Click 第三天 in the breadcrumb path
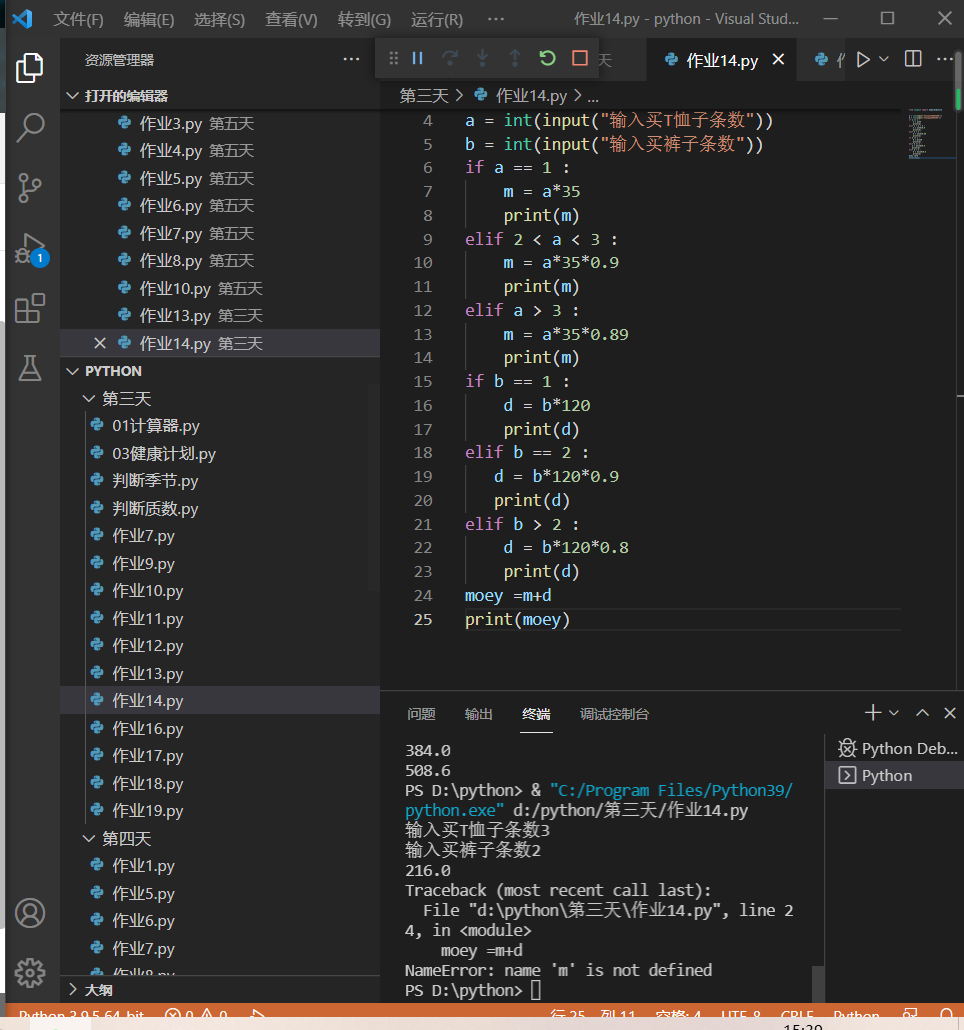Viewport: 964px width, 1030px height. tap(424, 96)
